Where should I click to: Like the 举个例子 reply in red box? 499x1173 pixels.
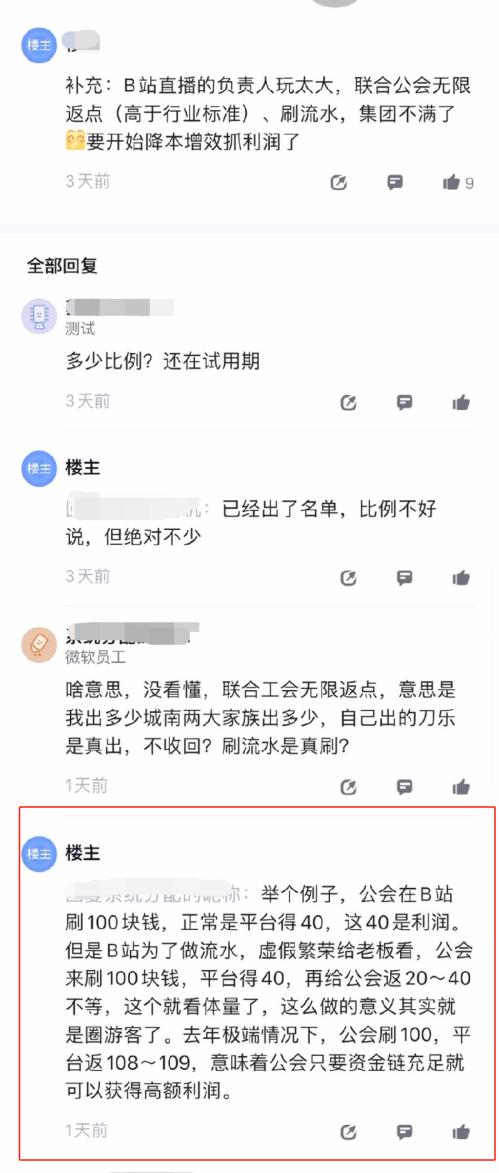(461, 1132)
